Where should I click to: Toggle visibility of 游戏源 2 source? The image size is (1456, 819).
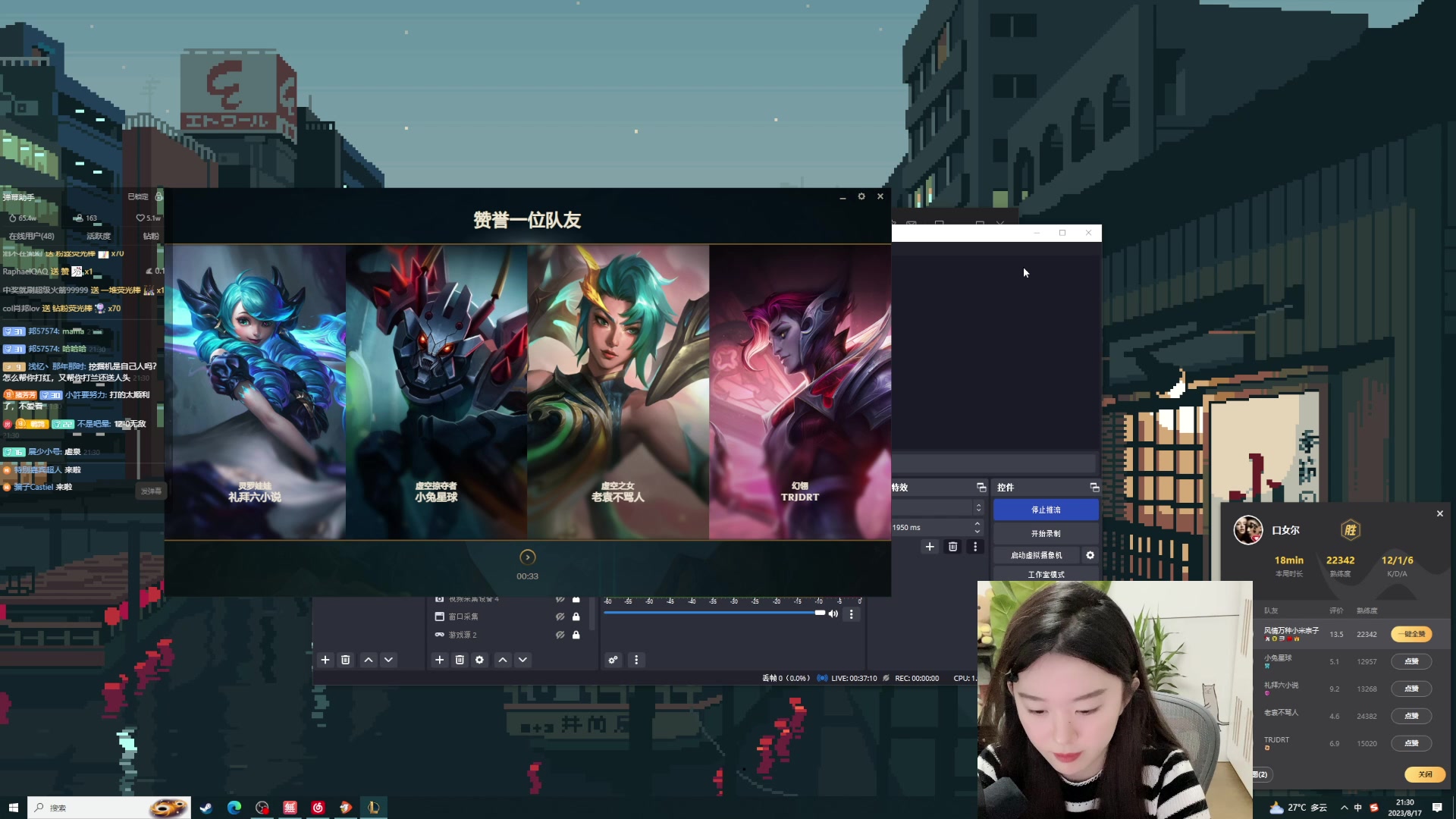coord(560,635)
